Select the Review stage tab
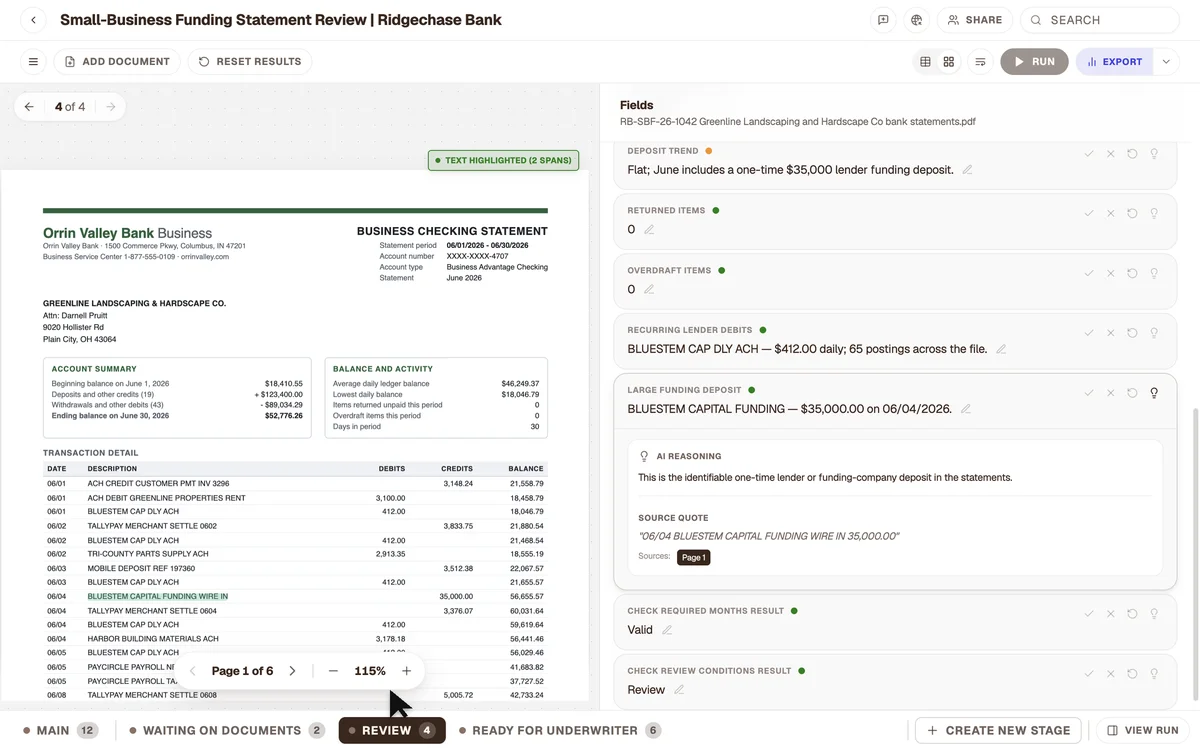1200x750 pixels. coord(392,731)
